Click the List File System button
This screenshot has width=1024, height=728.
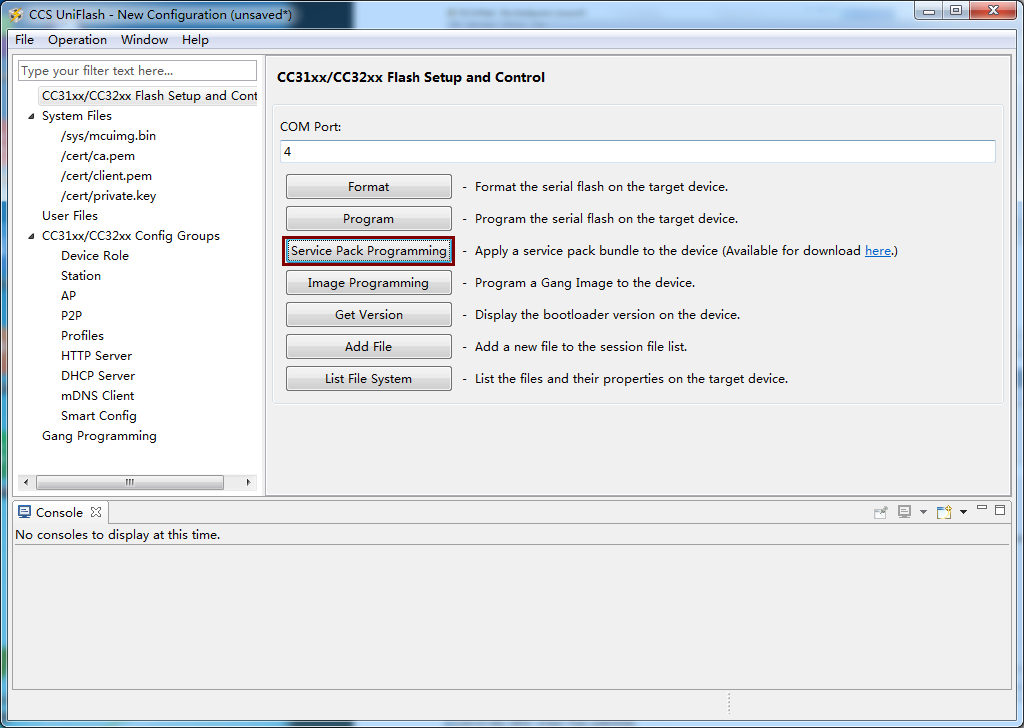click(x=368, y=379)
